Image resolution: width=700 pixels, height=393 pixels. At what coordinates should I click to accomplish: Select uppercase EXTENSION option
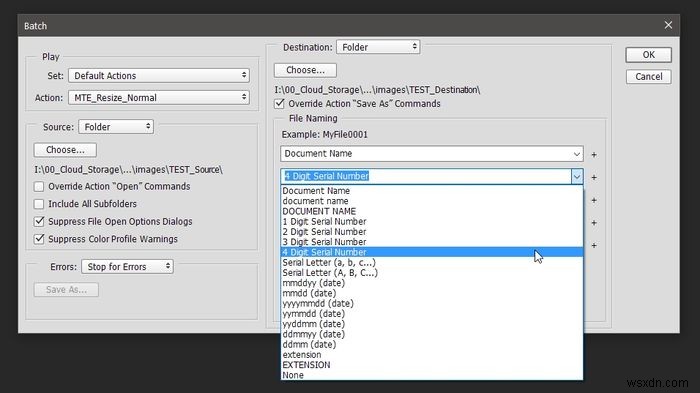pos(432,365)
